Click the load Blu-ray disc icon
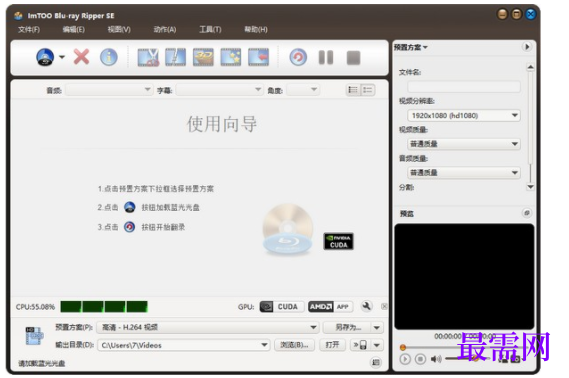 click(45, 57)
